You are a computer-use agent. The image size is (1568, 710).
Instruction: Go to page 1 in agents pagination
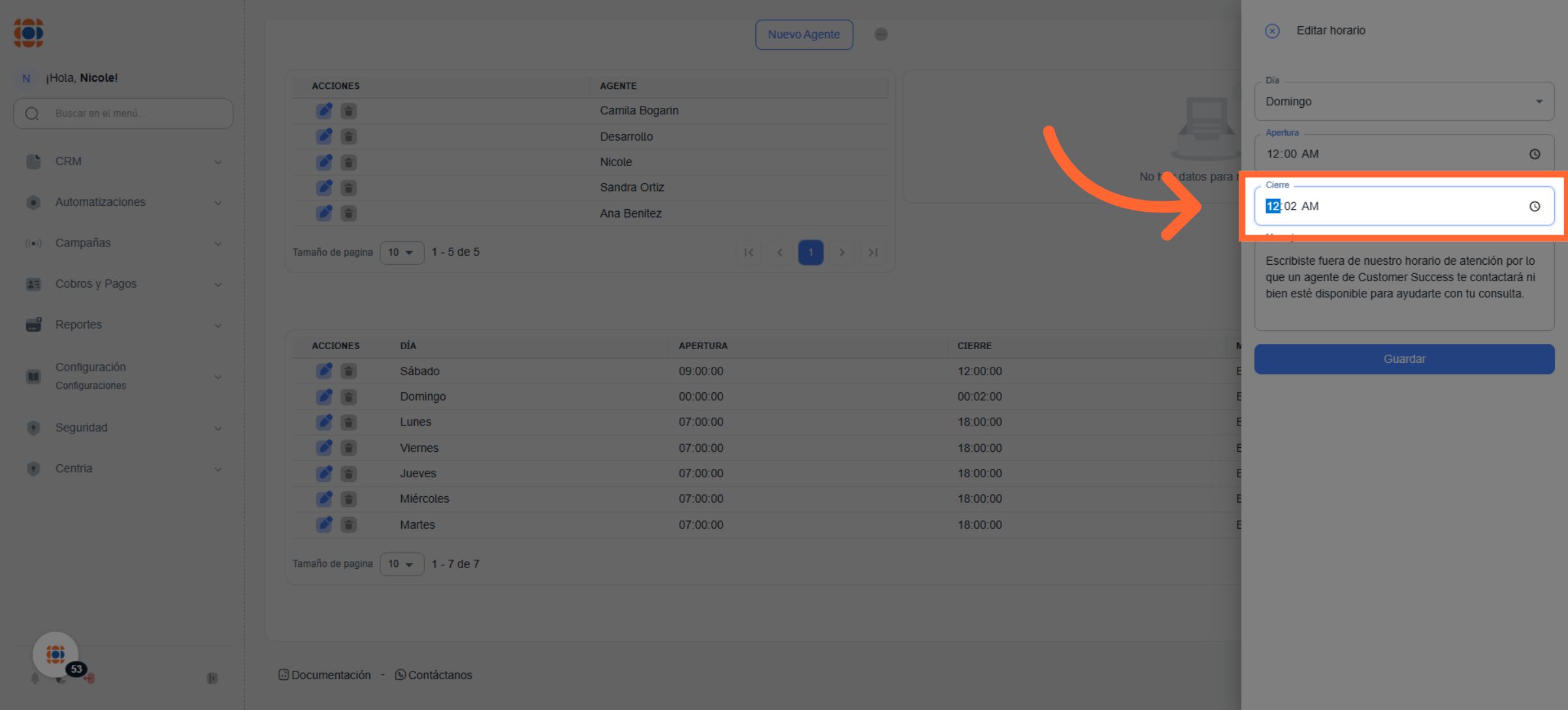[x=810, y=252]
